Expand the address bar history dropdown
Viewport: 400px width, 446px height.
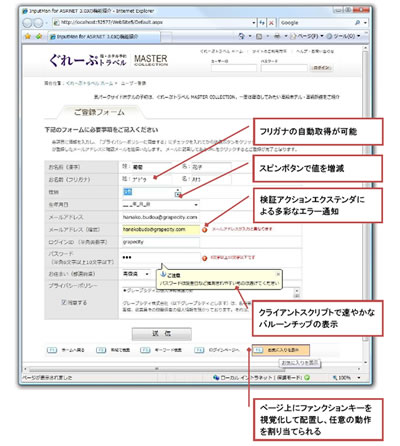pos(254,23)
